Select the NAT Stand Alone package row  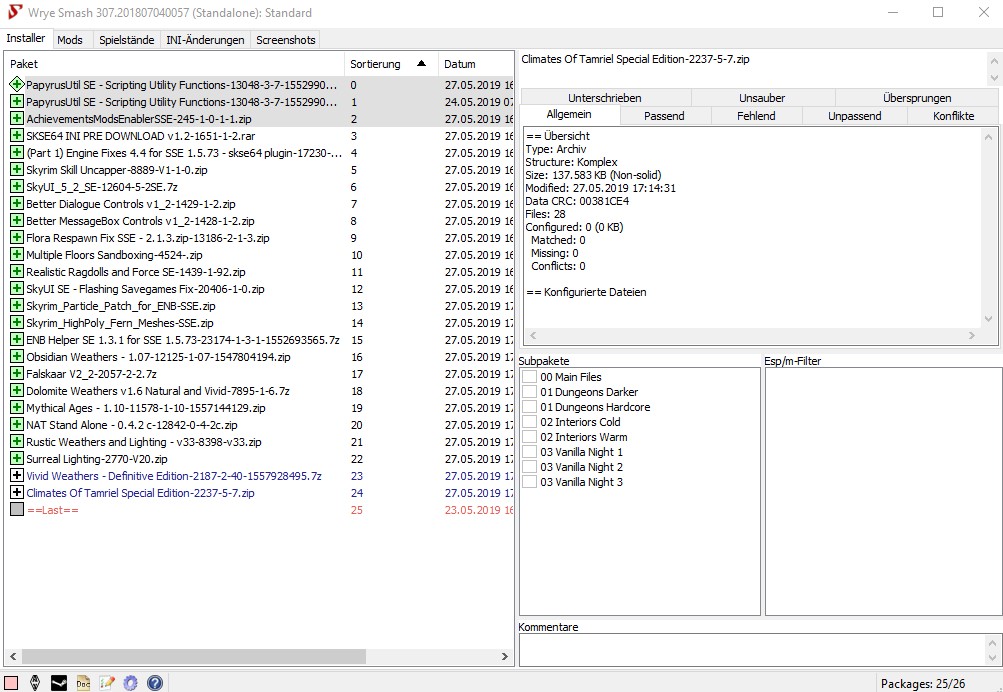(x=259, y=425)
